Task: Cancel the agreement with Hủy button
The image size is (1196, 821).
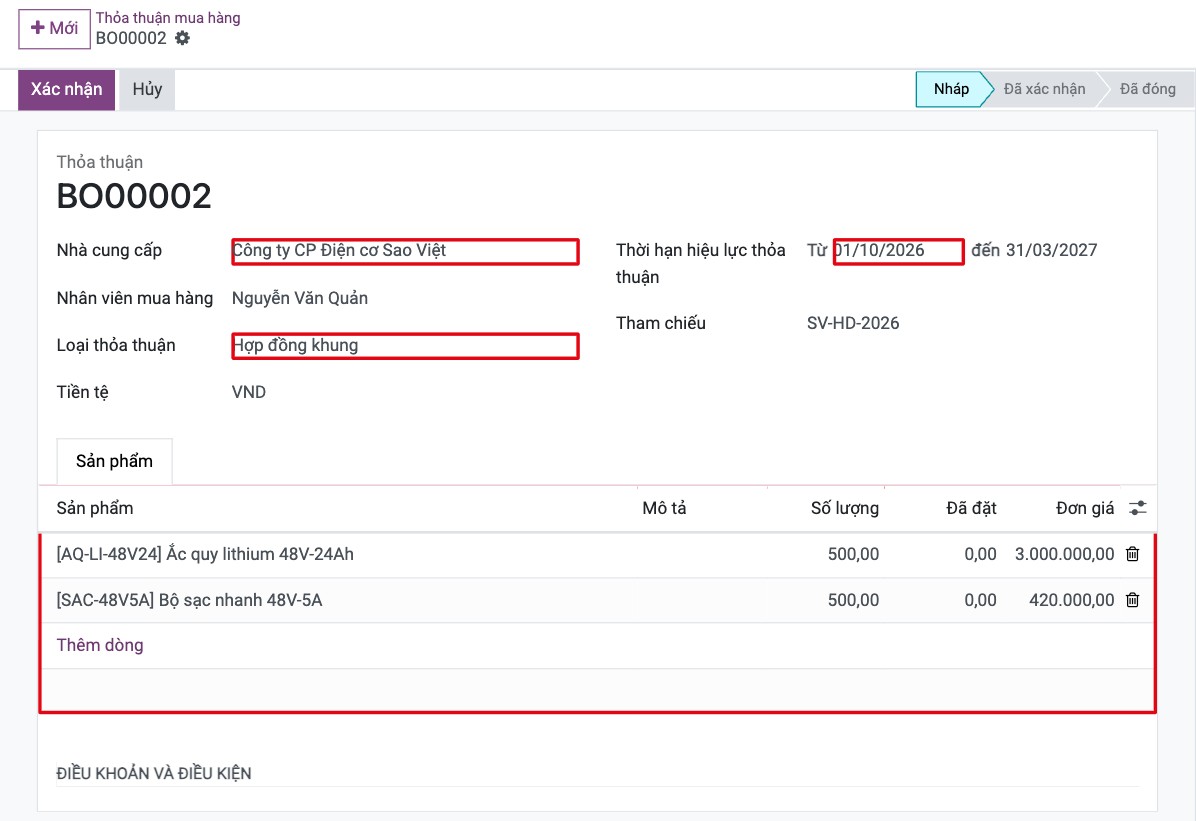Action: point(147,89)
